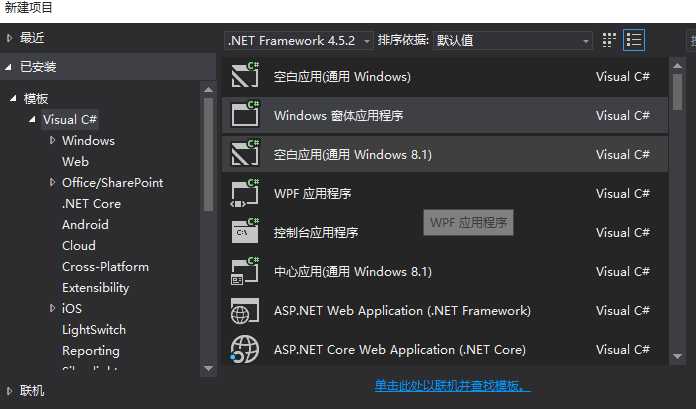The image size is (696, 409).
Task: Expand the iOS tree node arrow
Action: click(52, 308)
